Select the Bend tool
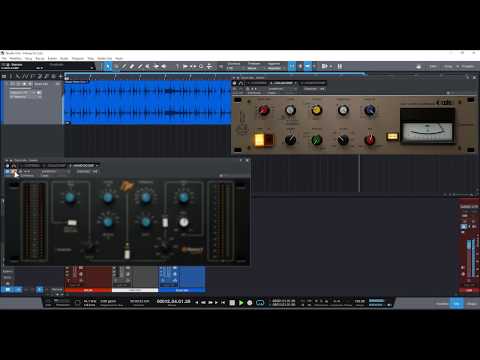 click(x=156, y=66)
